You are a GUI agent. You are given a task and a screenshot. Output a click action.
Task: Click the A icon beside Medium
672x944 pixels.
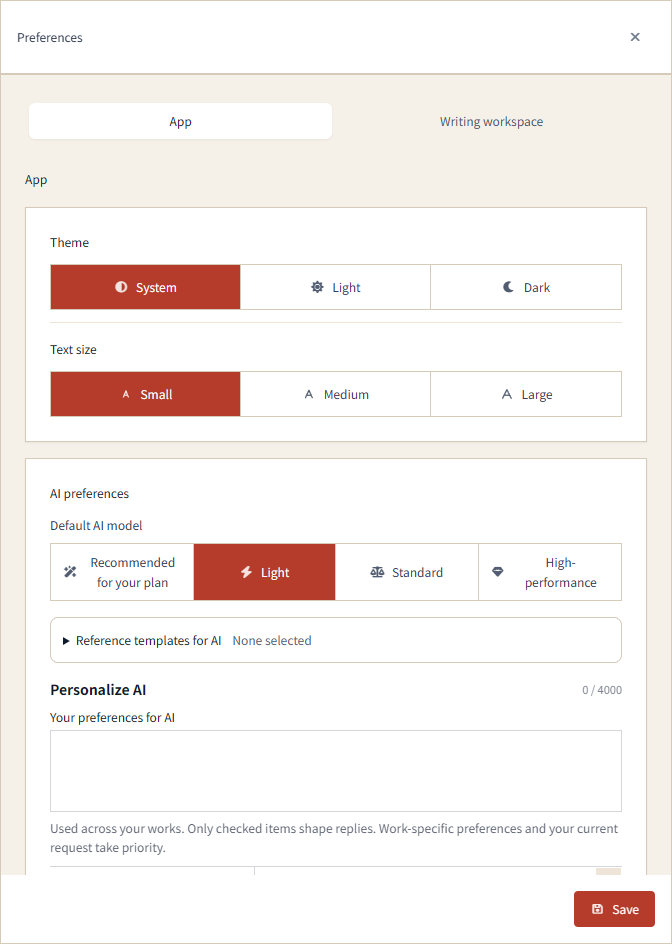pyautogui.click(x=309, y=395)
